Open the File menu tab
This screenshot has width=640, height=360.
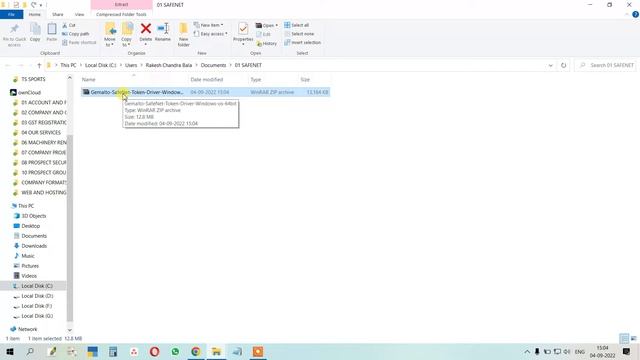coord(11,14)
